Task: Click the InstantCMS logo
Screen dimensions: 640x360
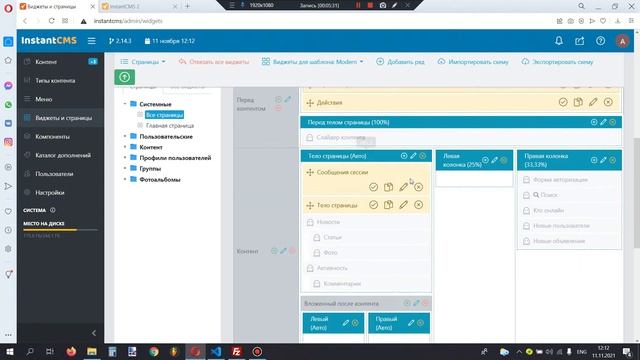Action: pyautogui.click(x=49, y=40)
